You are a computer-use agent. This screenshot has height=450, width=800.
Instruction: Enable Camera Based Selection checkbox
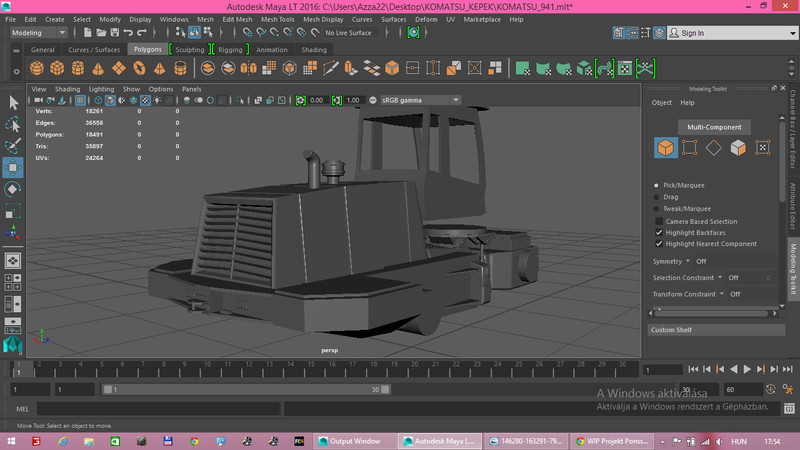point(659,221)
